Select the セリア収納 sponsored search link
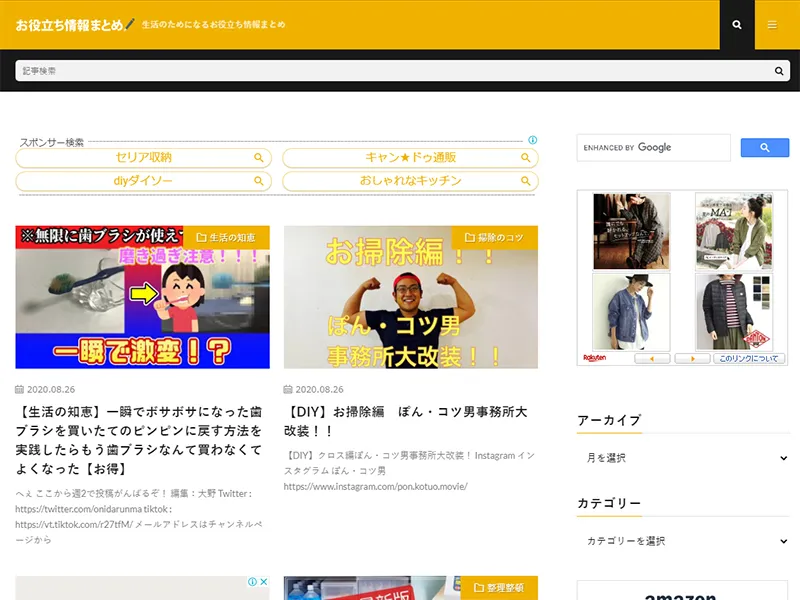Screen dimensions: 800x600 pos(143,158)
